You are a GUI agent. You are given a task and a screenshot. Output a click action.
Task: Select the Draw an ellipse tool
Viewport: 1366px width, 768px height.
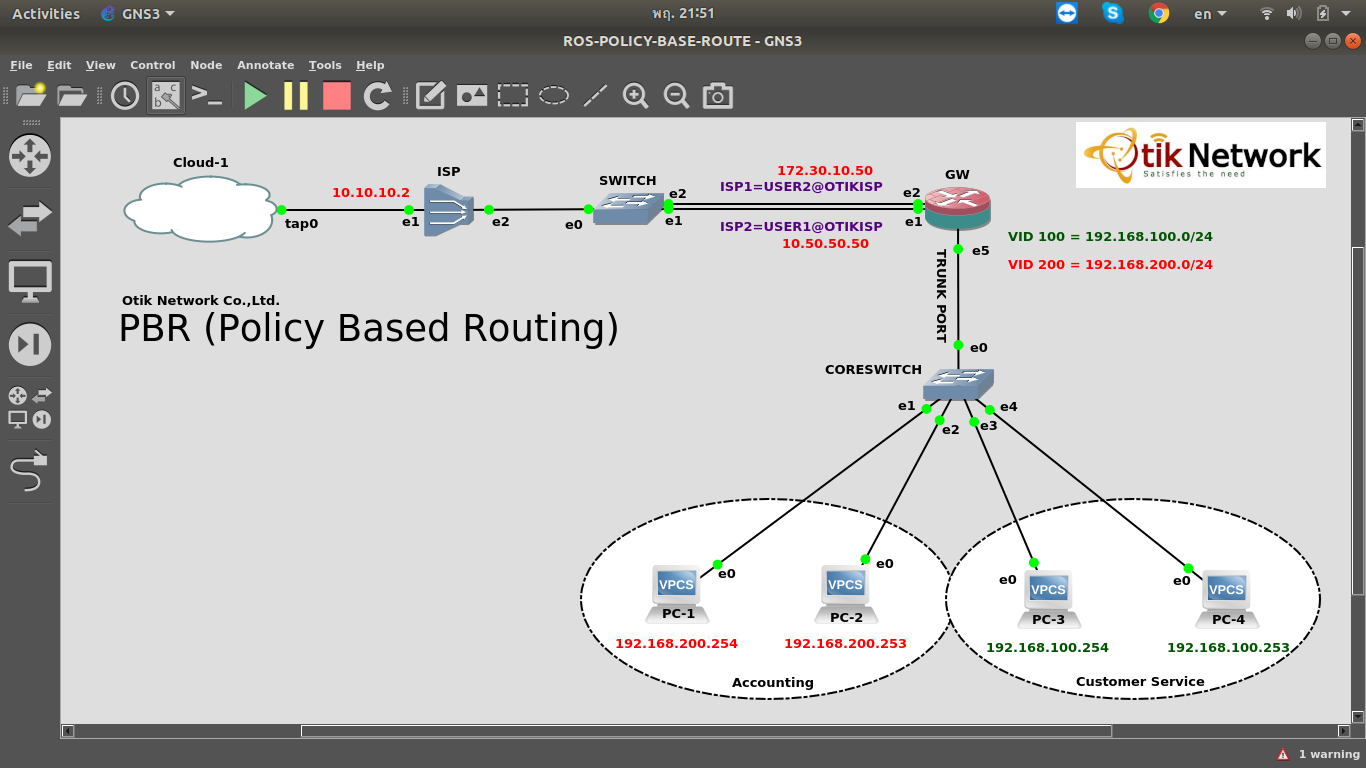(x=554, y=96)
